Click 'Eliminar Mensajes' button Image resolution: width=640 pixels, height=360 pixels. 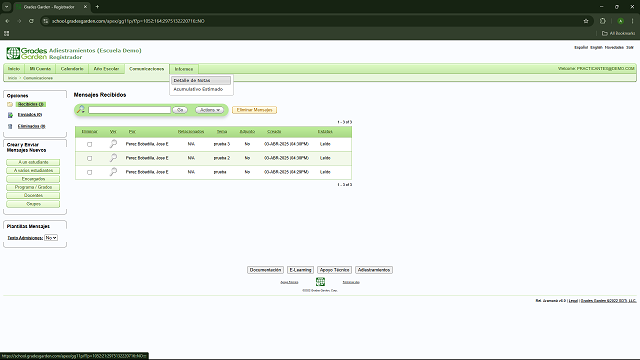[254, 110]
